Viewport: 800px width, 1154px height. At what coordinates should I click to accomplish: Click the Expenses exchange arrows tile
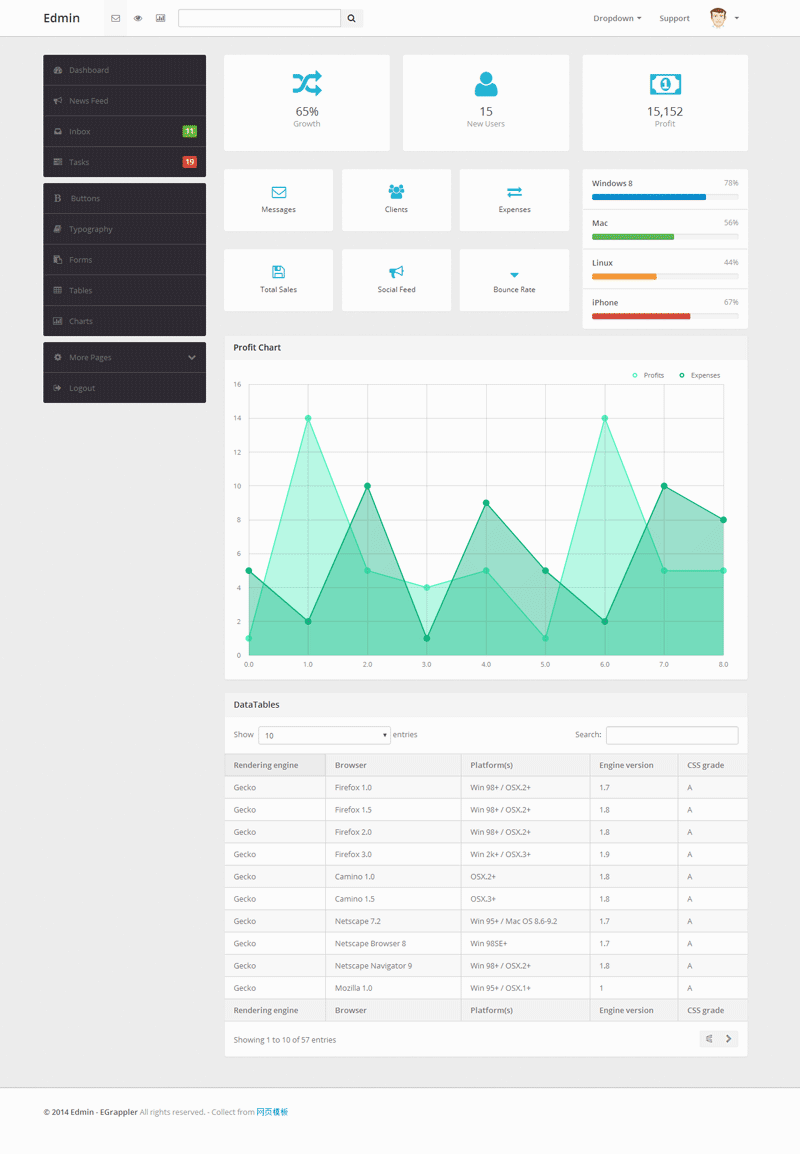(514, 199)
